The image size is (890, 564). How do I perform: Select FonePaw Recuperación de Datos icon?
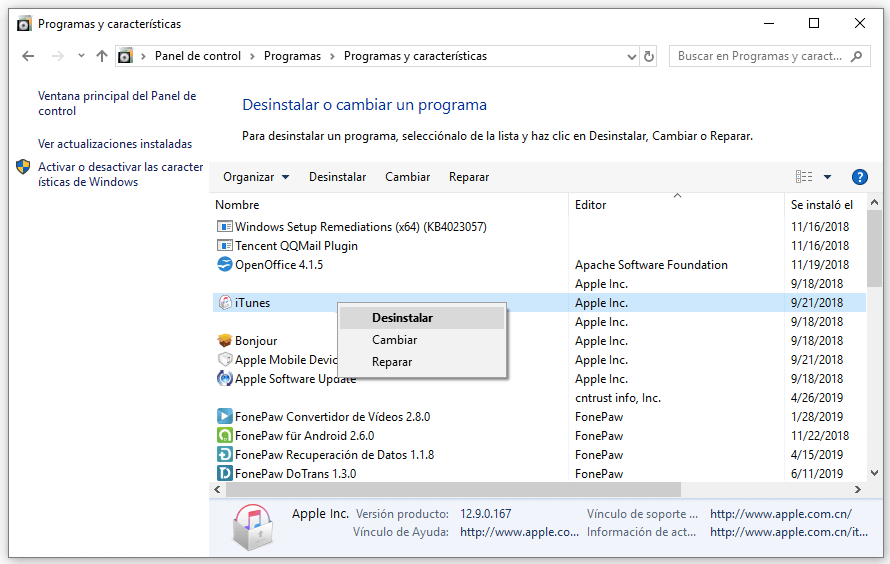225,454
